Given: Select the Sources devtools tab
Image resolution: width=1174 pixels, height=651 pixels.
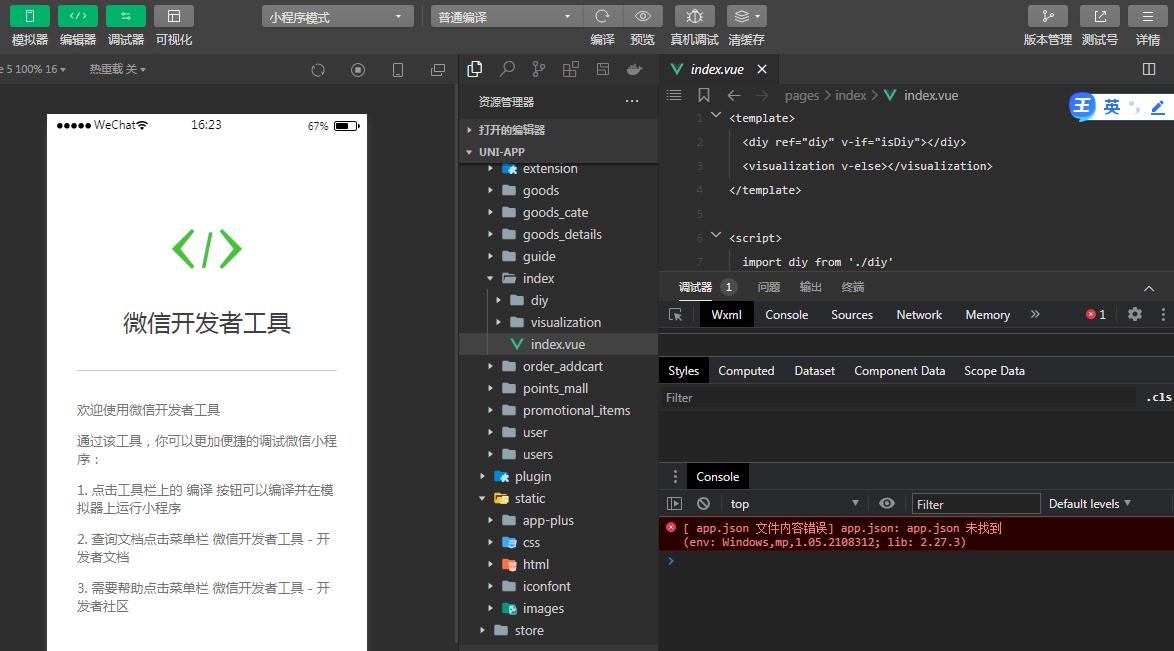Looking at the screenshot, I should tap(852, 315).
